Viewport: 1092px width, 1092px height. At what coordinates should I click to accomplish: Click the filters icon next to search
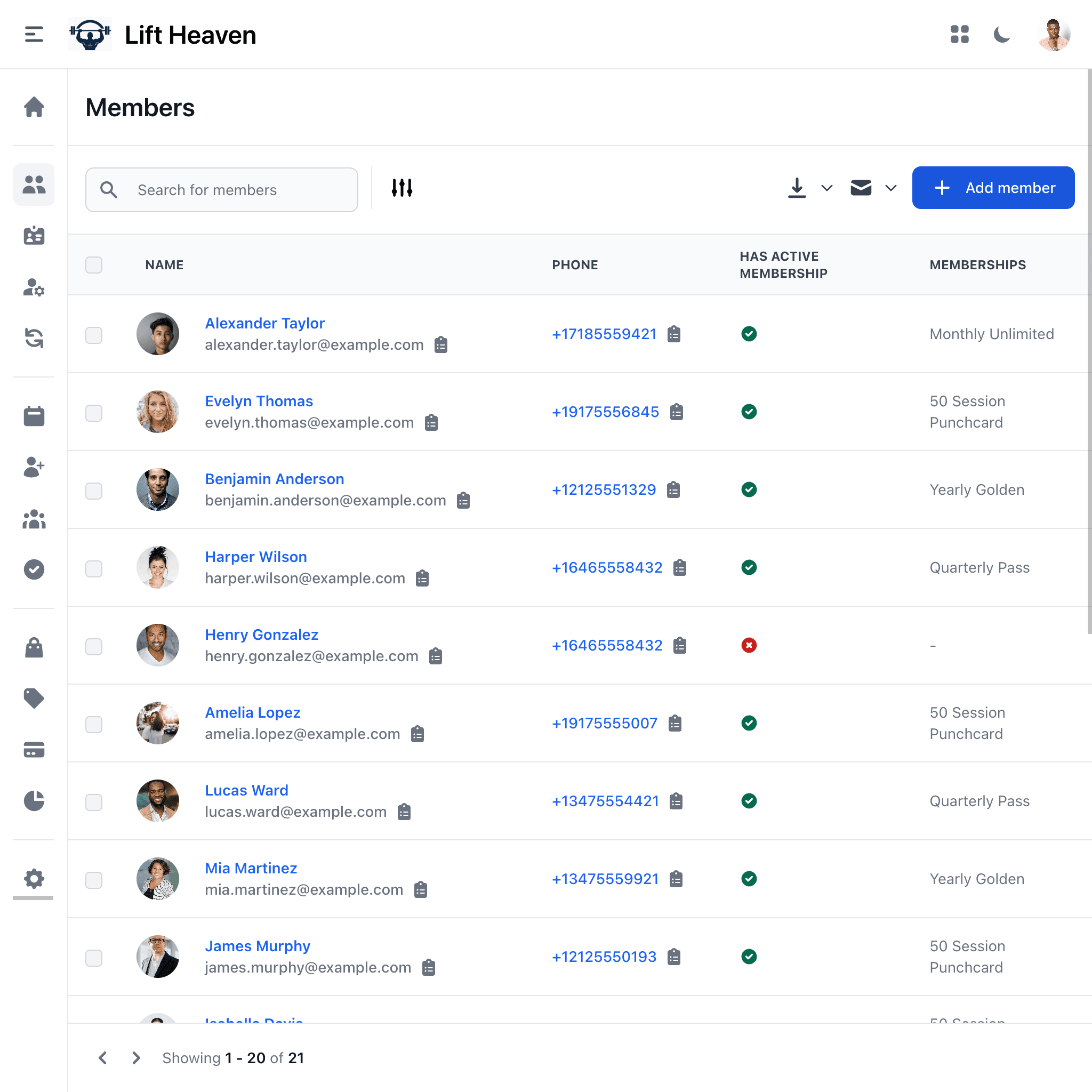(x=402, y=187)
